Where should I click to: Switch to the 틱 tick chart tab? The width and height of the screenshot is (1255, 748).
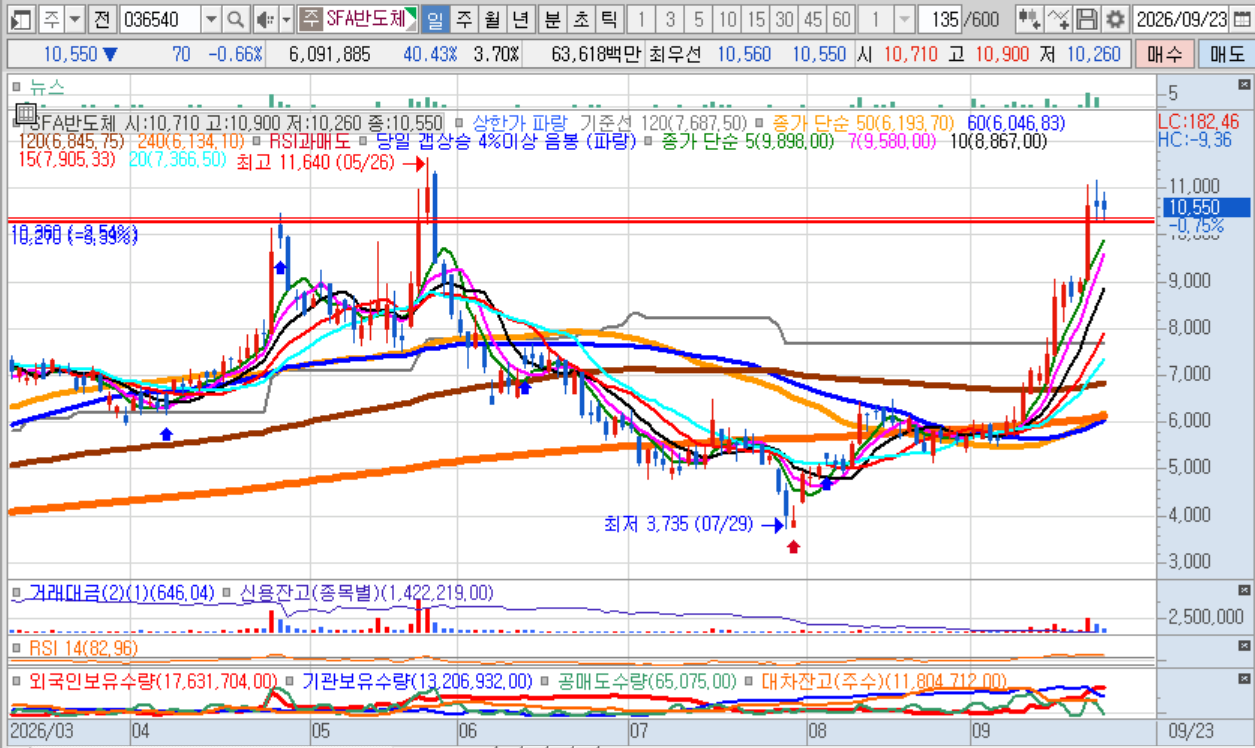click(608, 19)
